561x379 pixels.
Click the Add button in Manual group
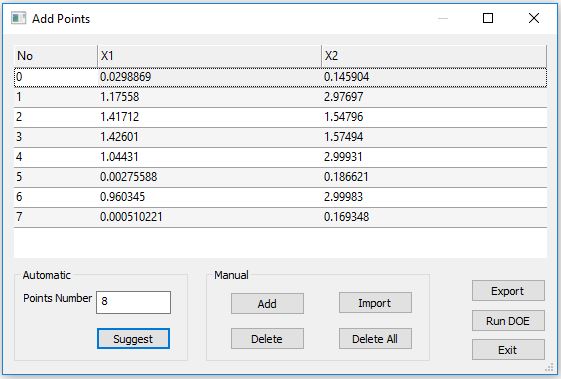tap(267, 303)
